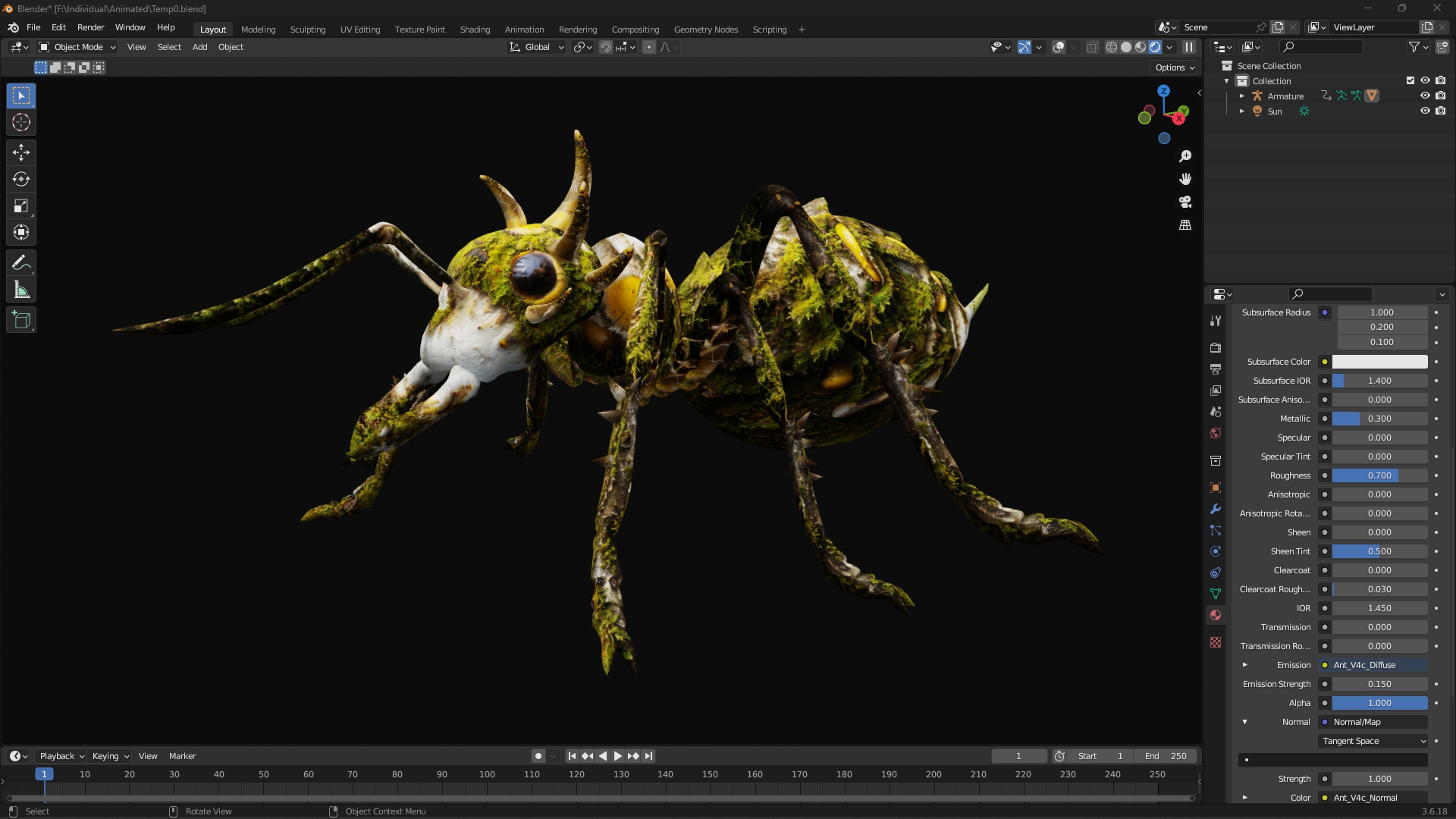Open the Tangent Space dropdown

pyautogui.click(x=1373, y=741)
